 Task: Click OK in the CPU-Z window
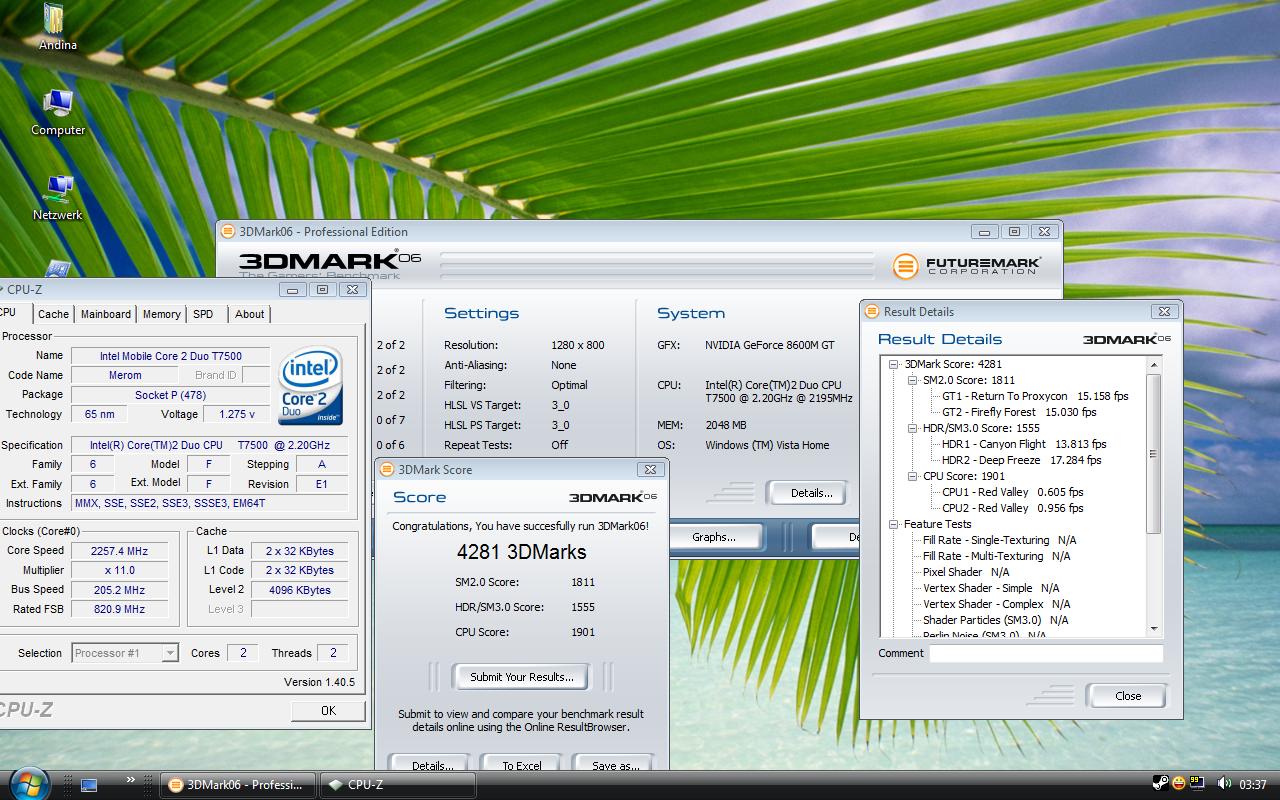328,711
